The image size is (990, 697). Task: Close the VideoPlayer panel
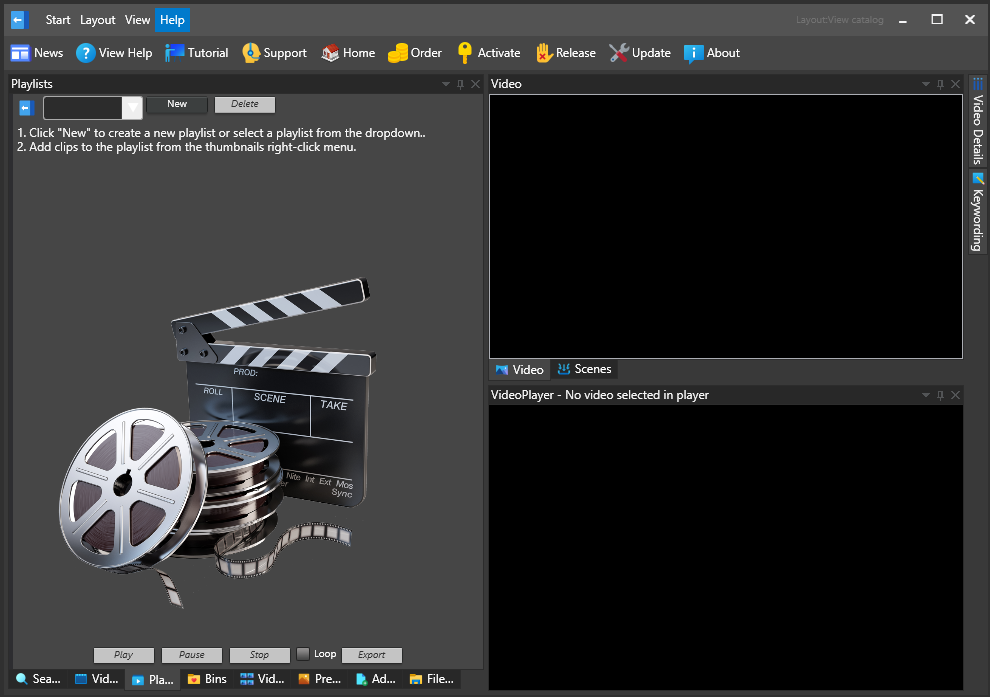[x=955, y=395]
